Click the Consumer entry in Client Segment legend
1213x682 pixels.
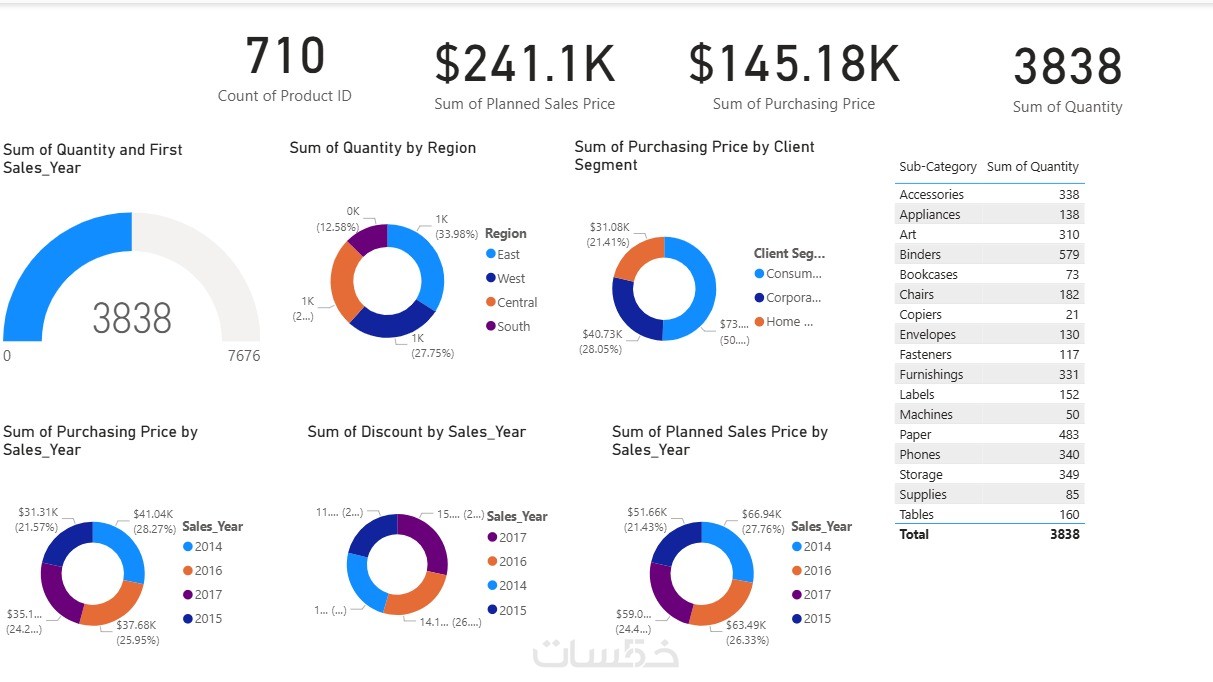pos(793,274)
